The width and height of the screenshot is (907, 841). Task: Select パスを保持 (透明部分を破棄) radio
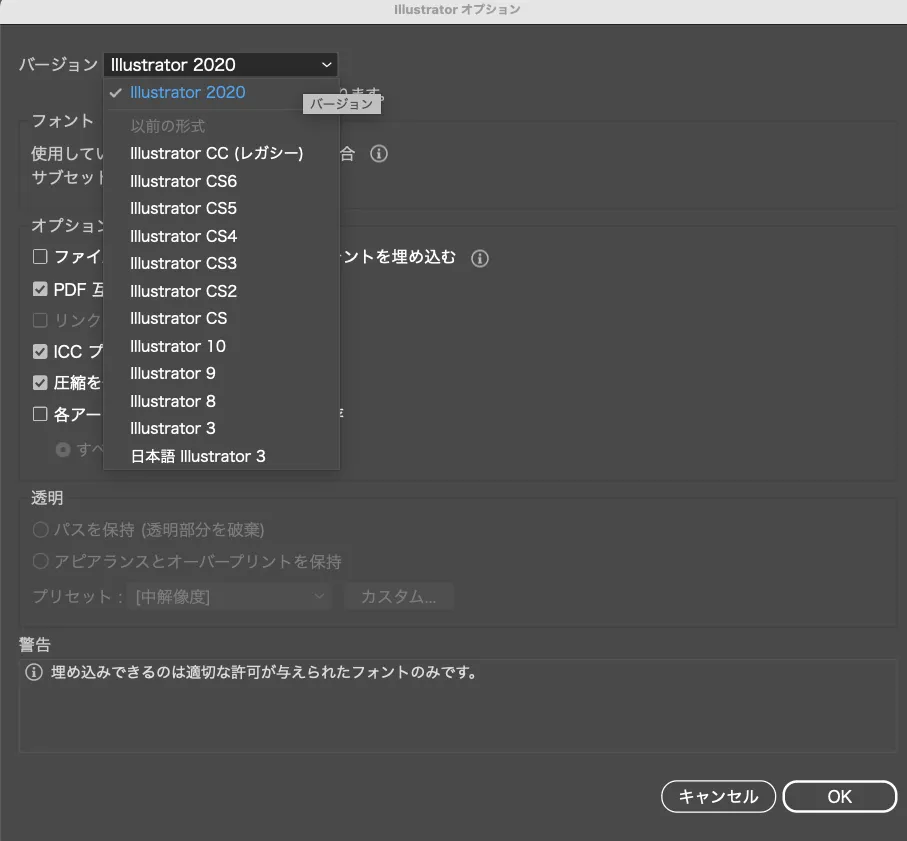(40, 529)
